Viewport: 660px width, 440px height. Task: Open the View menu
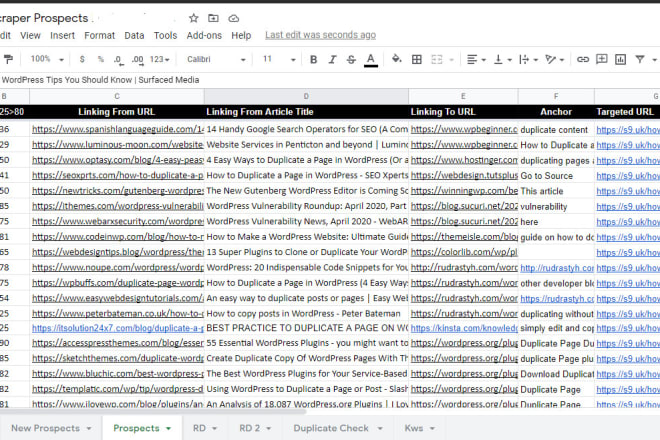point(30,35)
